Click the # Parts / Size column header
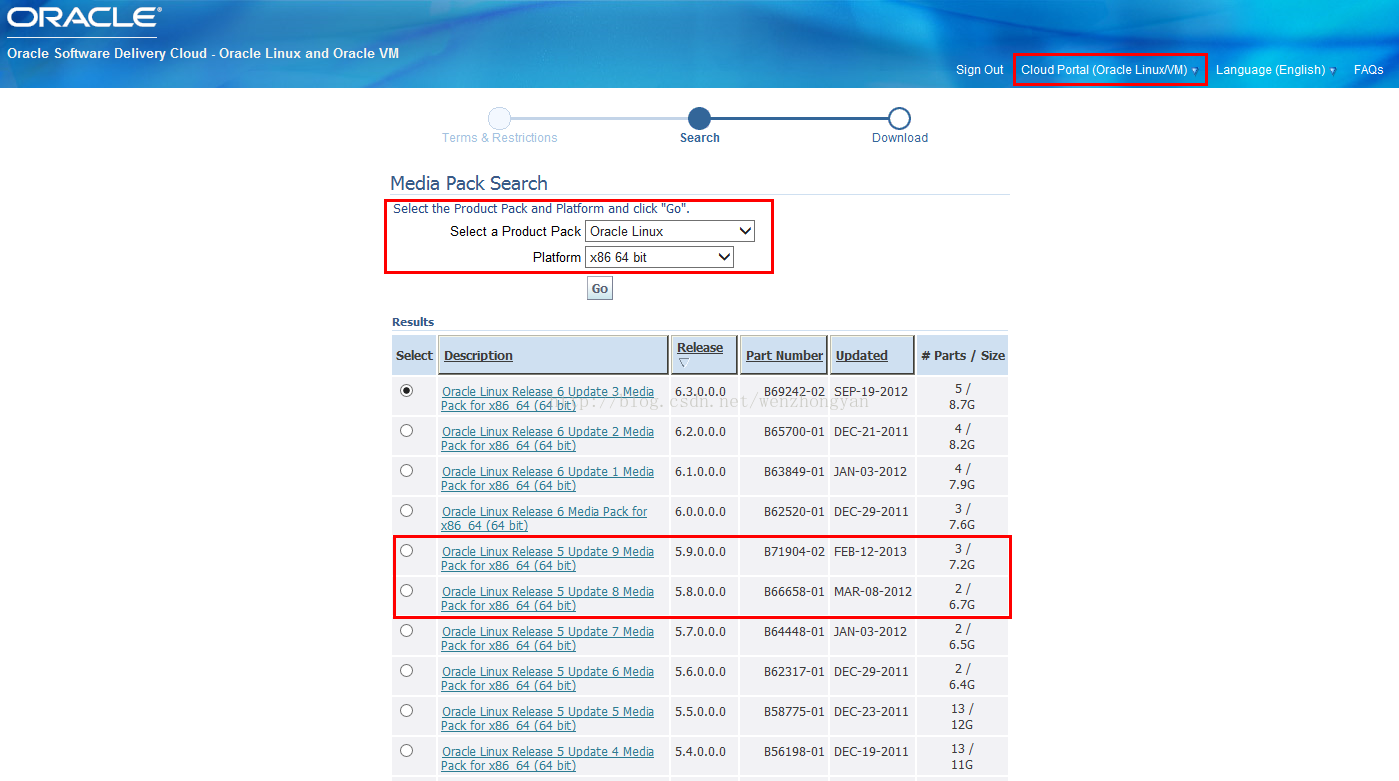Viewport: 1399px width, 781px height. coord(963,355)
